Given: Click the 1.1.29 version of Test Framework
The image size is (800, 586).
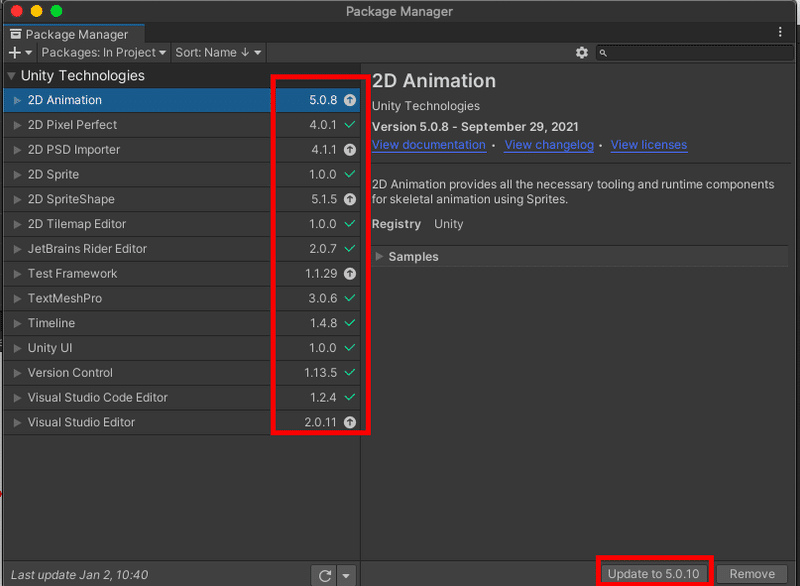Looking at the screenshot, I should tap(321, 274).
